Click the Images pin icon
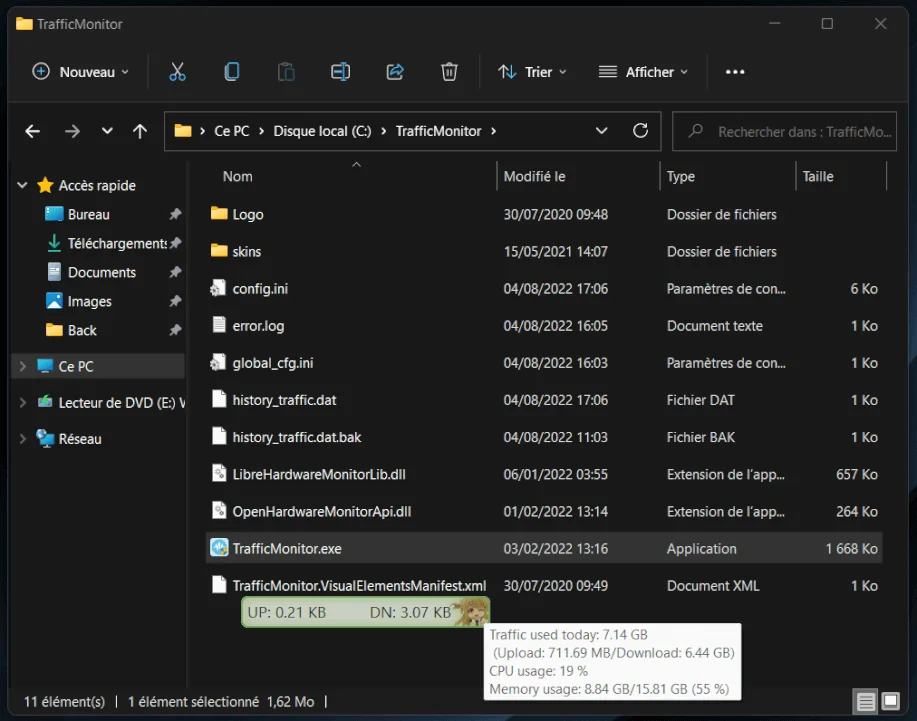The width and height of the screenshot is (917, 721). pos(175,301)
